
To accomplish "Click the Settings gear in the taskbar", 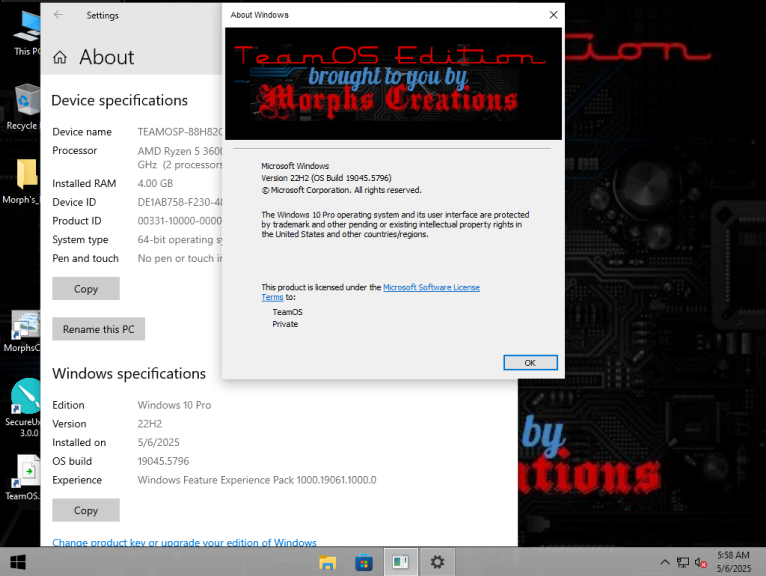I will [437, 562].
